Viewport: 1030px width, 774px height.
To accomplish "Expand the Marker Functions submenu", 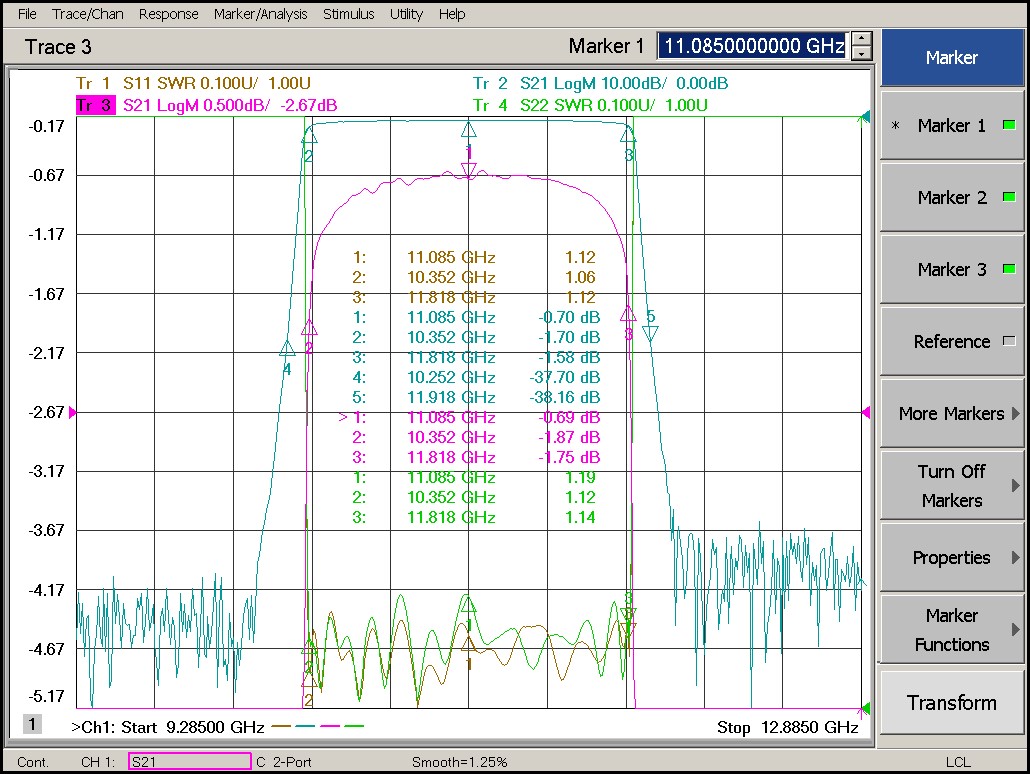I will coord(951,630).
